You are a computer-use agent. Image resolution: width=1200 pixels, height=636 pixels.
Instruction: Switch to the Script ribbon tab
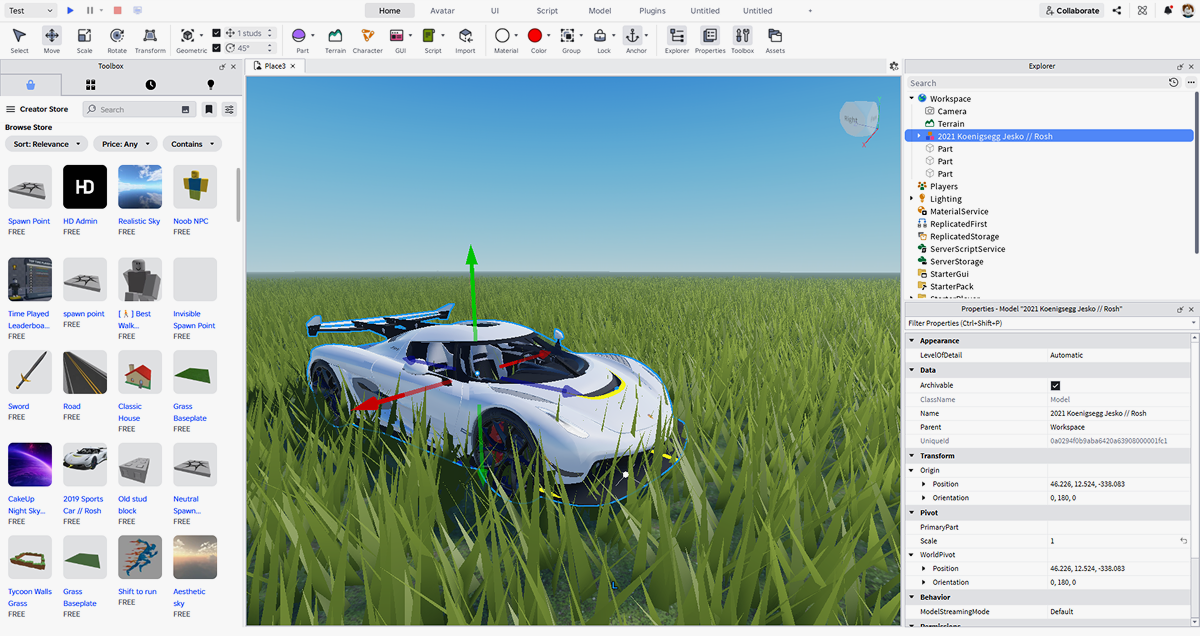point(547,10)
